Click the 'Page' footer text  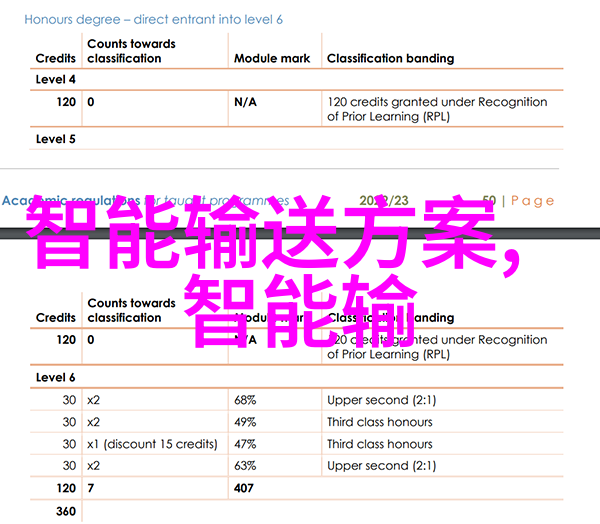coord(532,201)
